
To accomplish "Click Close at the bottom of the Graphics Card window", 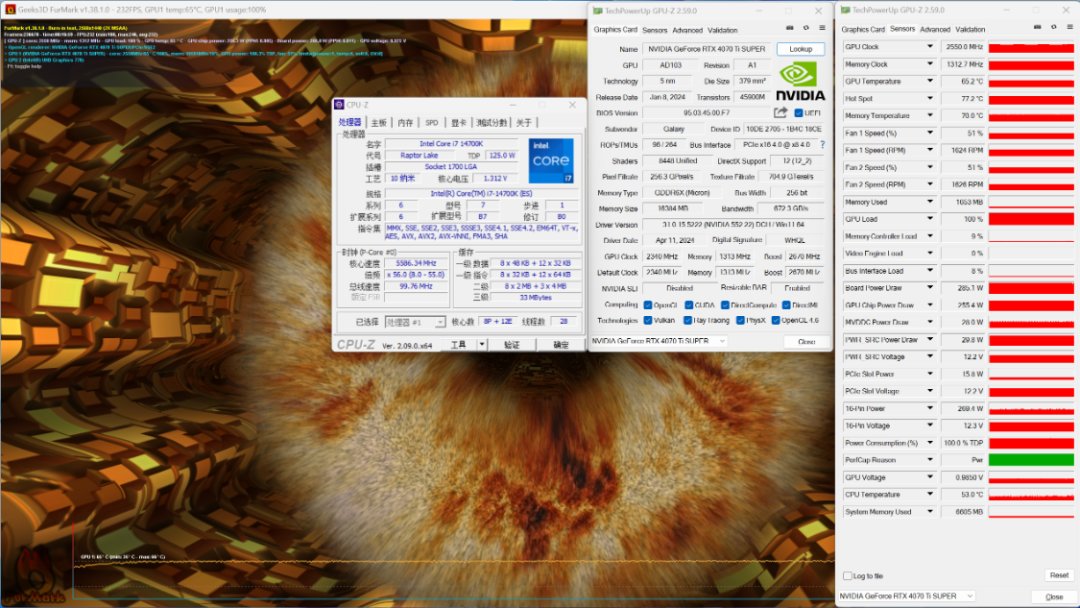I will click(807, 342).
